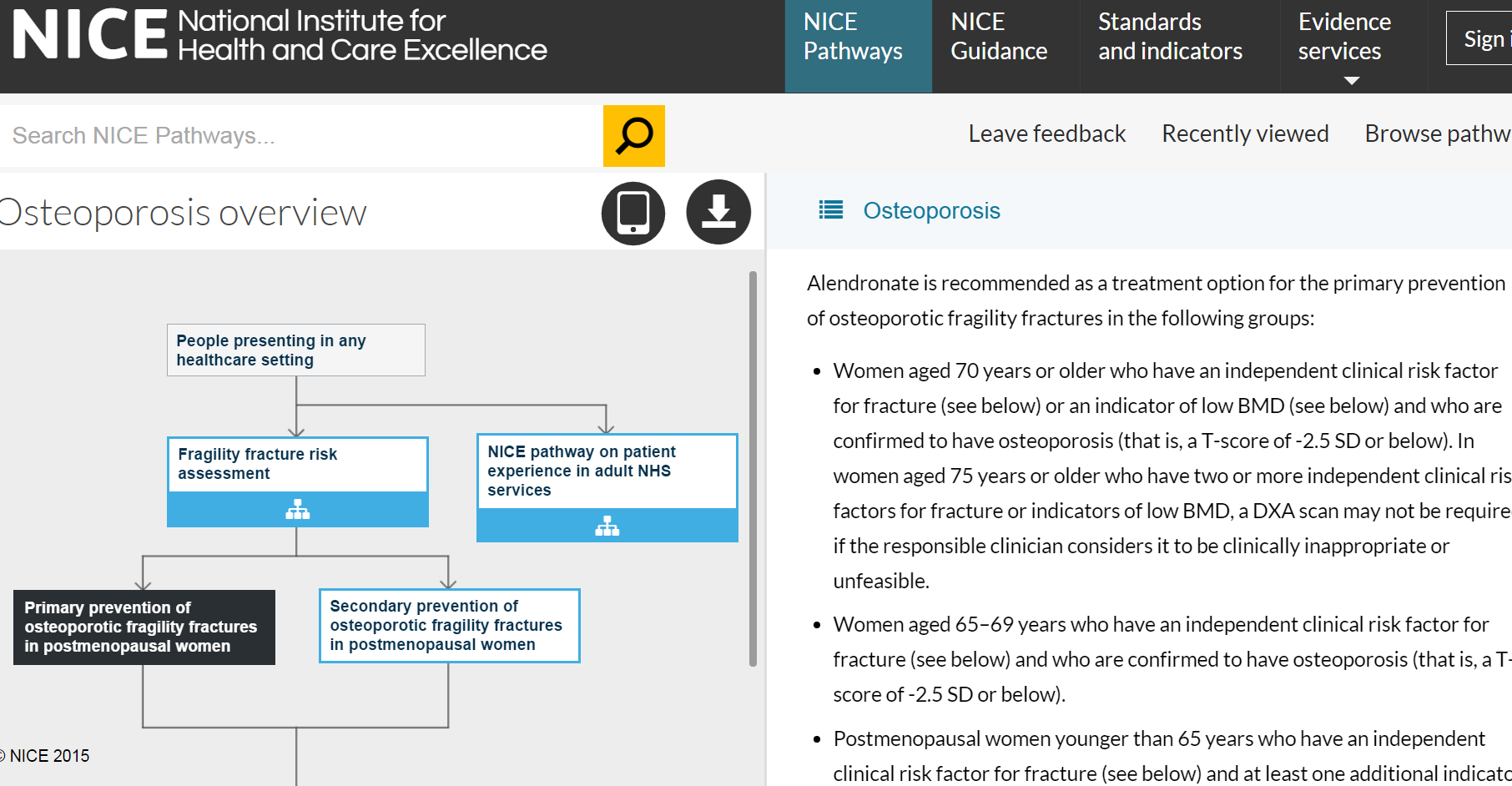
Task: Open Fragility fracture risk assessment sub-pathway icon
Action: point(298,509)
